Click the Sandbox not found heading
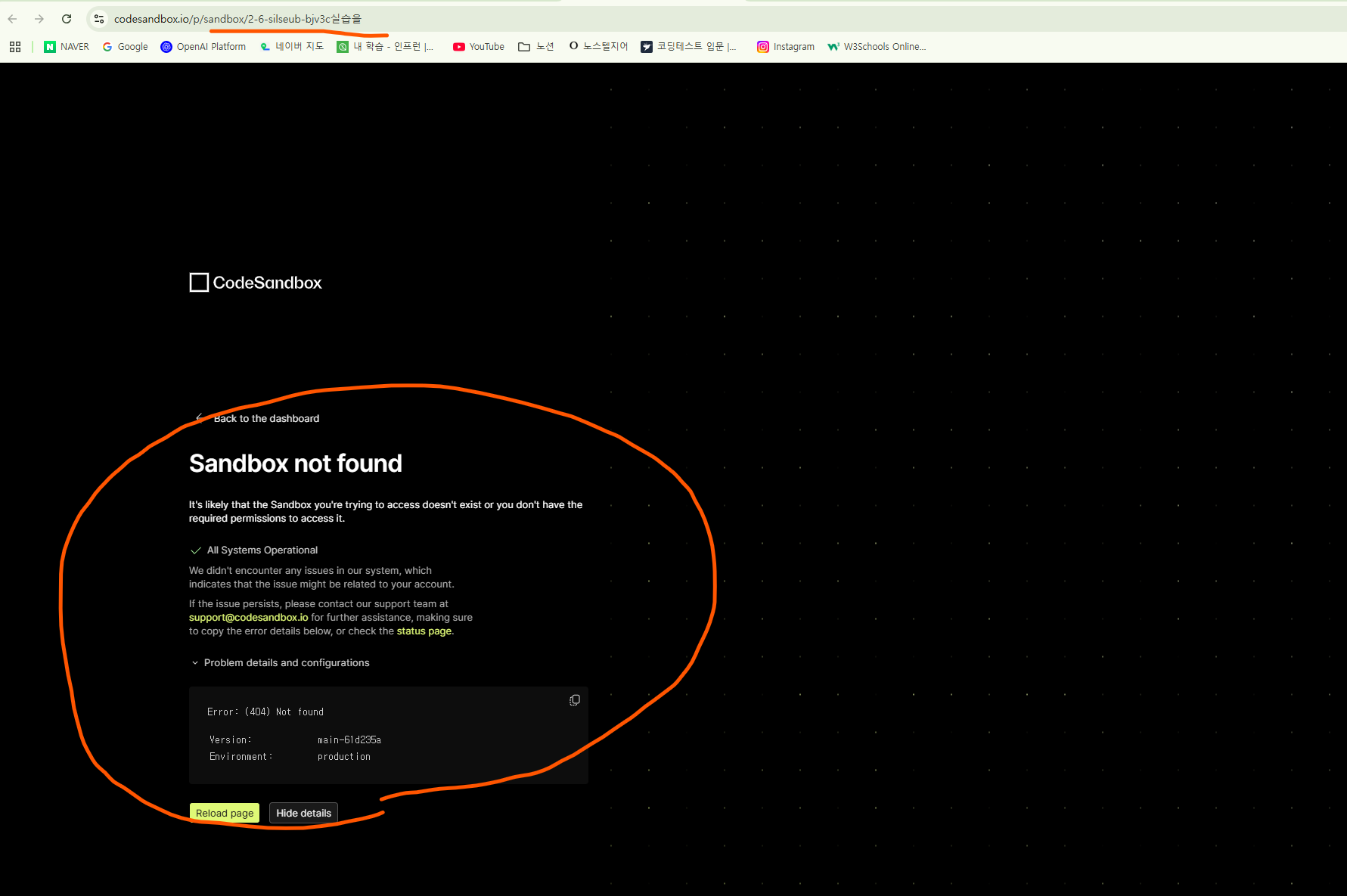 296,464
